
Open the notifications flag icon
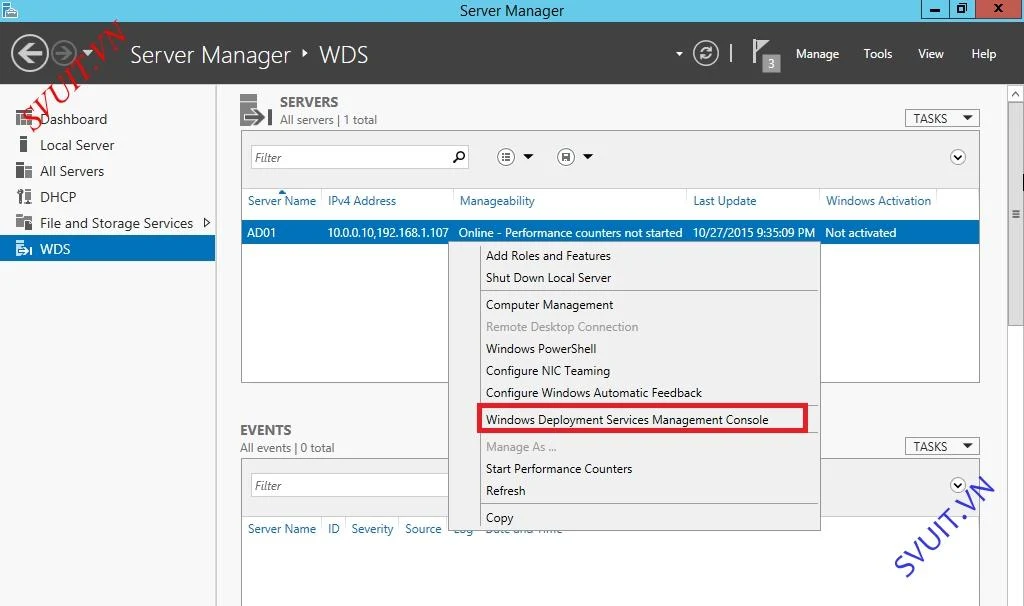[765, 54]
